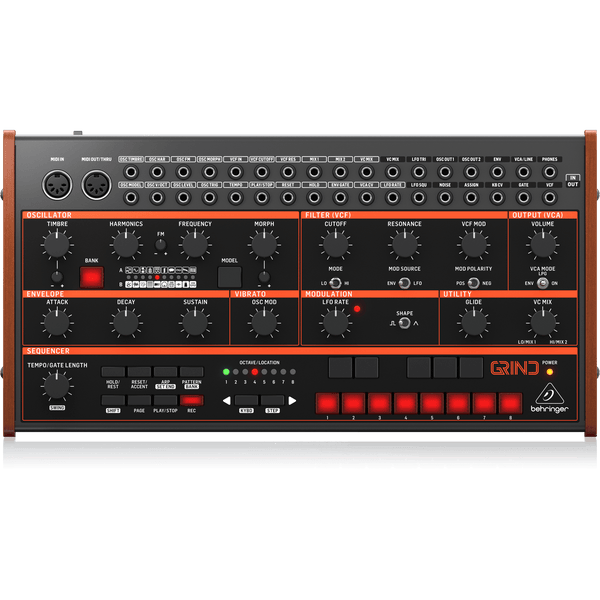
Task: Switch the VCA MODE ENV/ON toggle
Action: coord(542,282)
